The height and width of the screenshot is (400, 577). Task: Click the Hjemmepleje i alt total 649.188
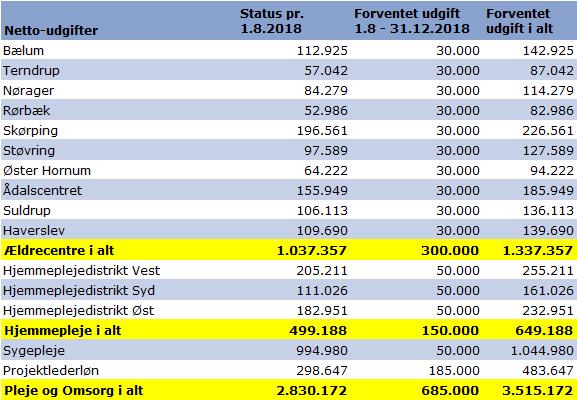coord(544,330)
